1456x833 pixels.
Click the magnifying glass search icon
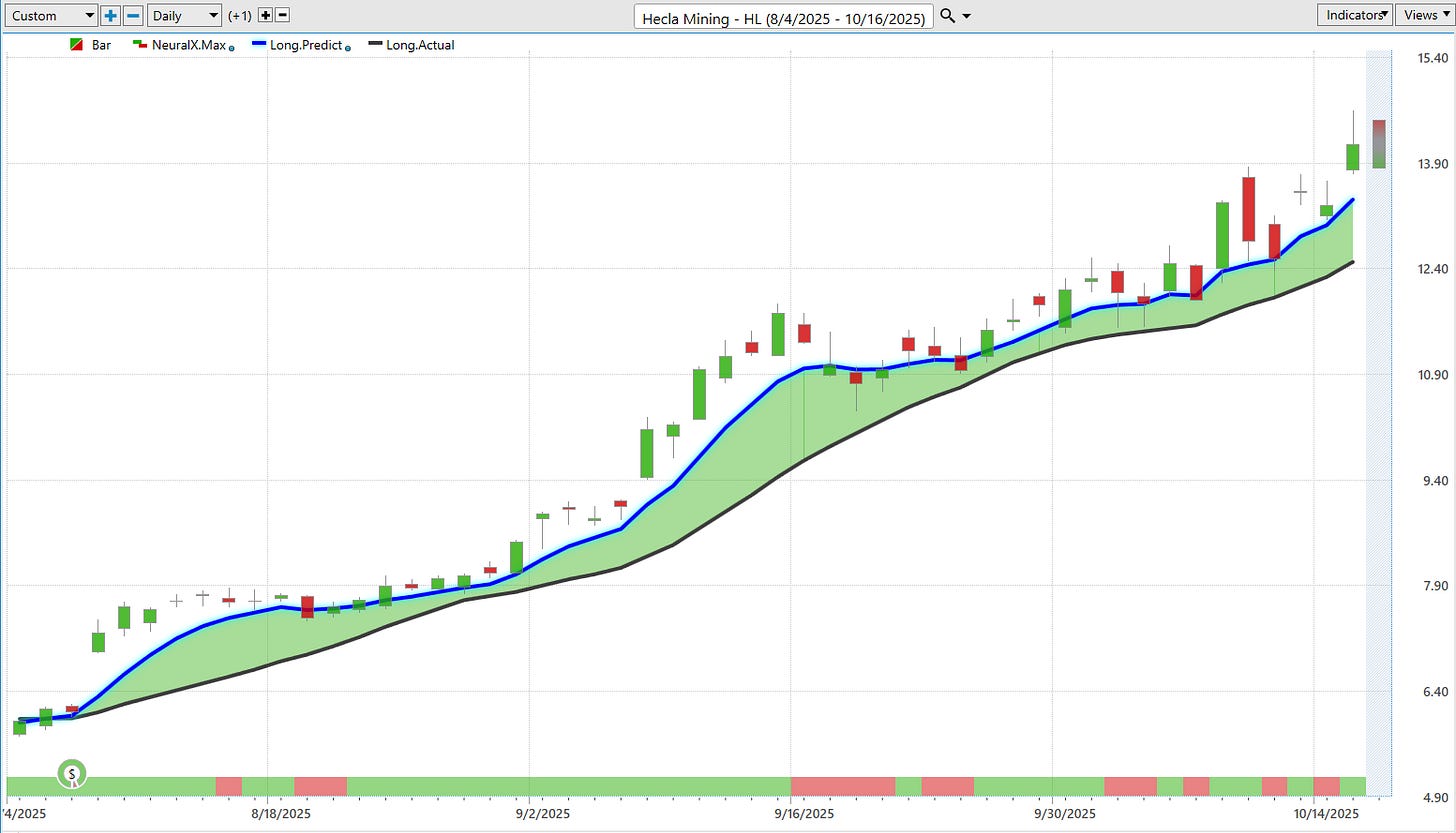point(949,16)
